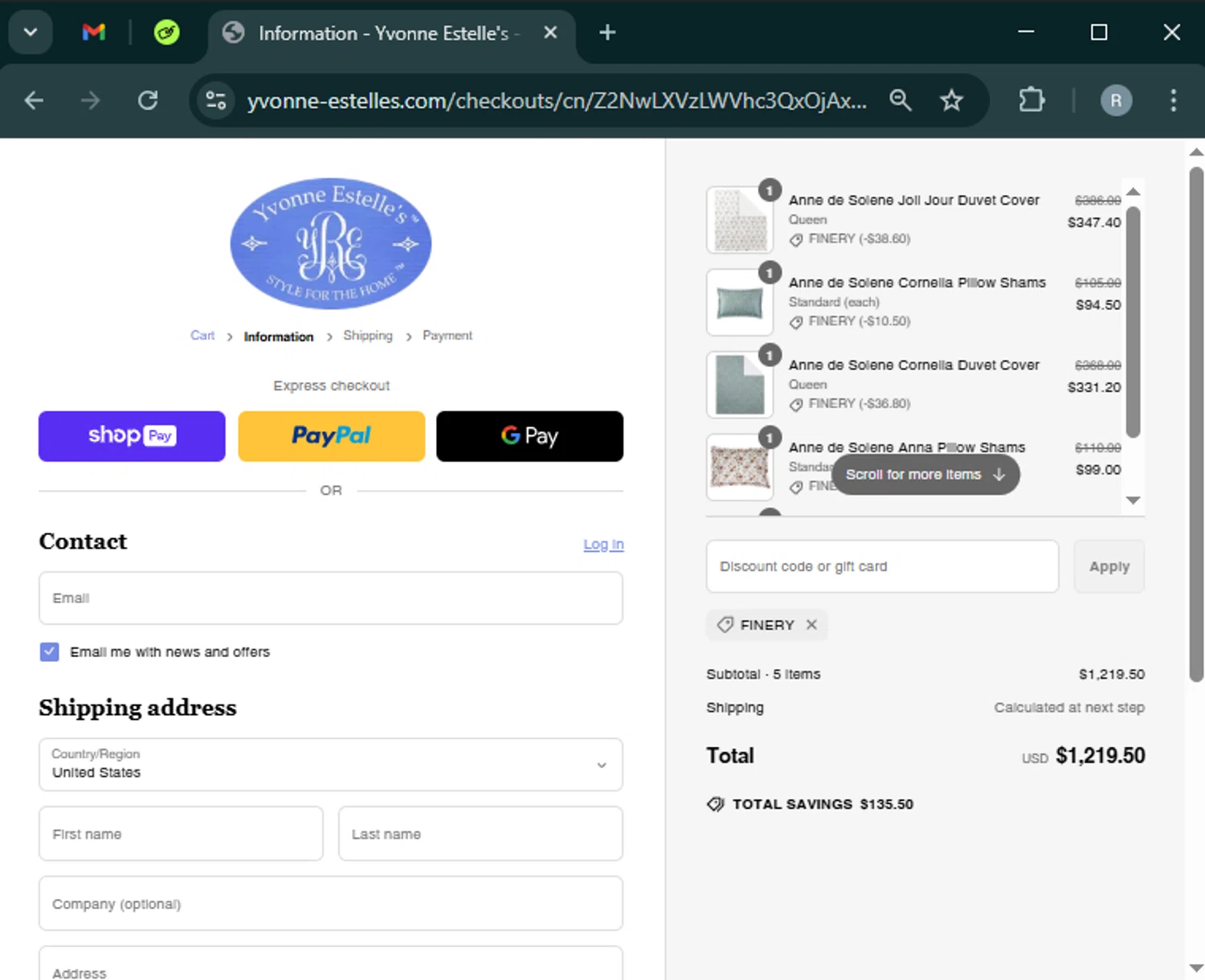Open the Country/Region dropdown
Image resolution: width=1205 pixels, height=980 pixels.
click(x=331, y=765)
